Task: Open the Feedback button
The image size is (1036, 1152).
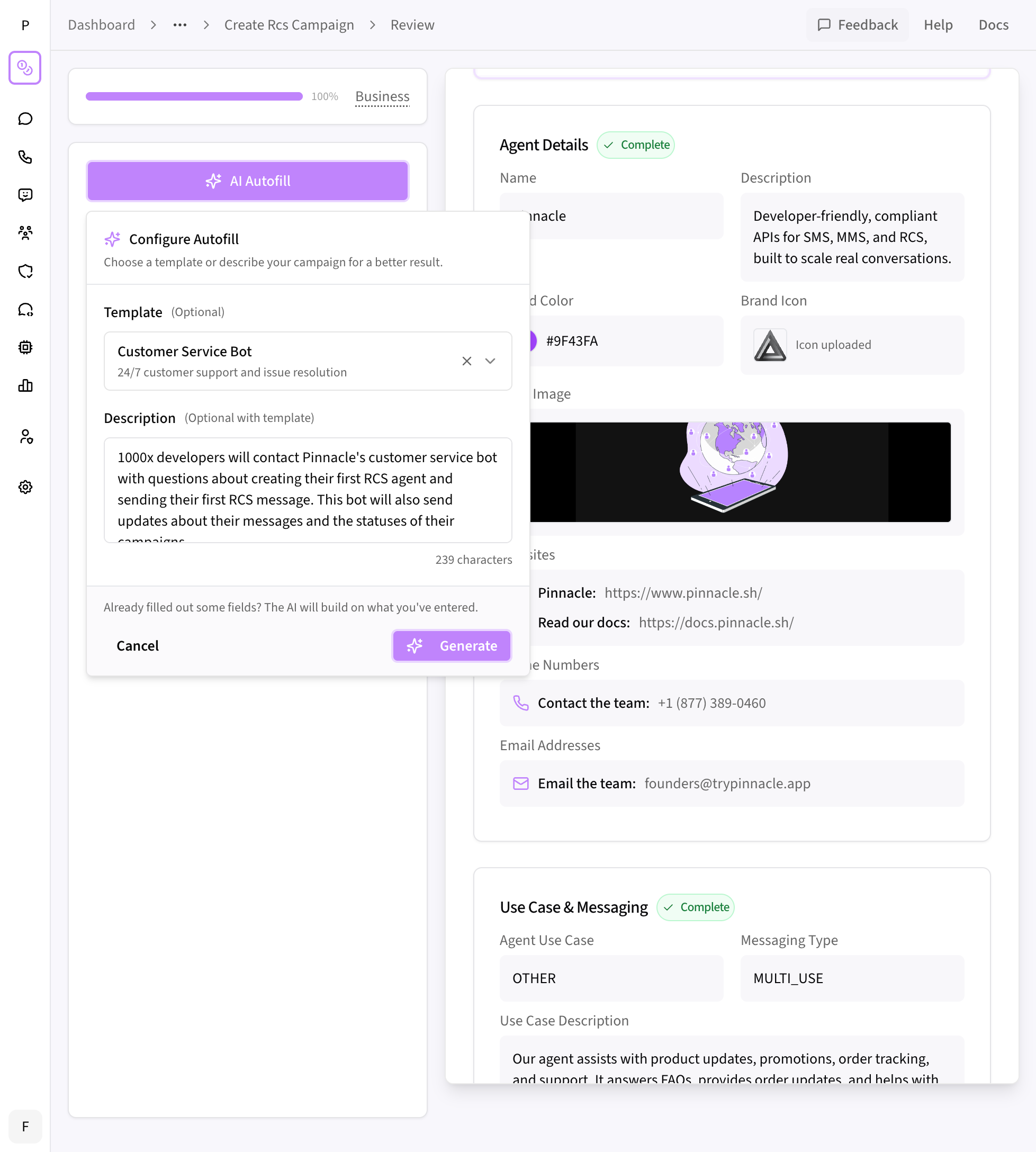Action: click(857, 25)
